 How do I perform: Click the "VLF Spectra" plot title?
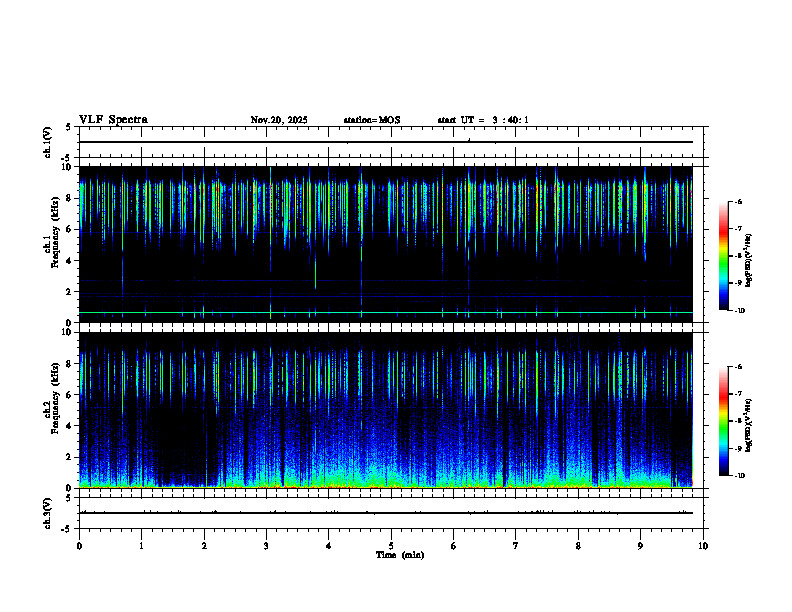(x=113, y=120)
